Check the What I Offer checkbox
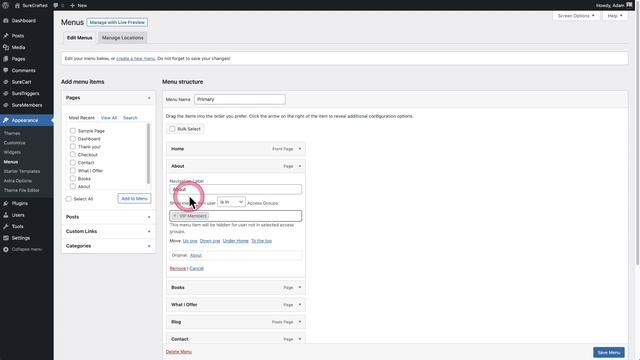Screen dimensions: 640x360 click(x=73, y=170)
